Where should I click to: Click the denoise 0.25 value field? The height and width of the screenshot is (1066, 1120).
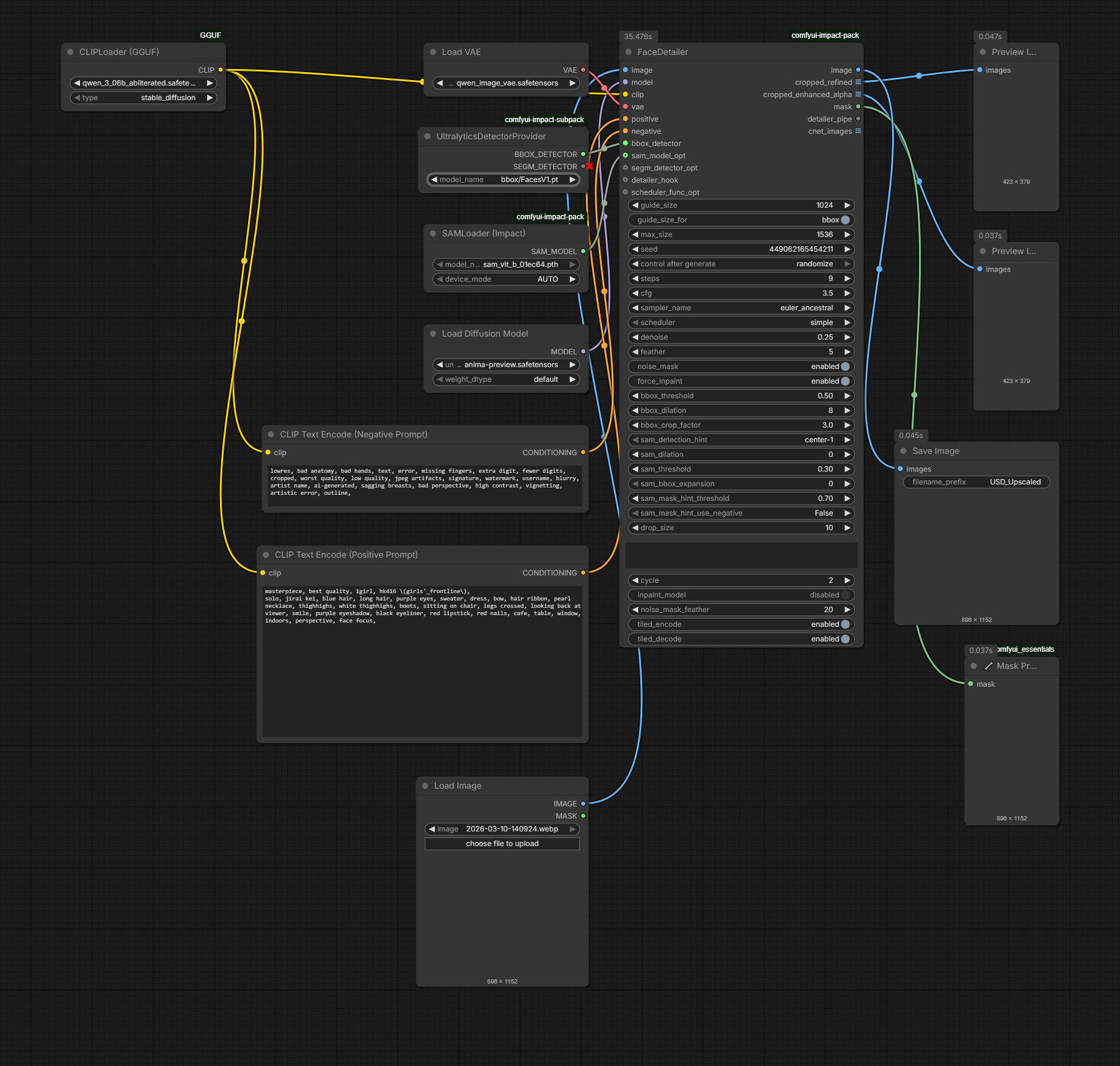741,337
